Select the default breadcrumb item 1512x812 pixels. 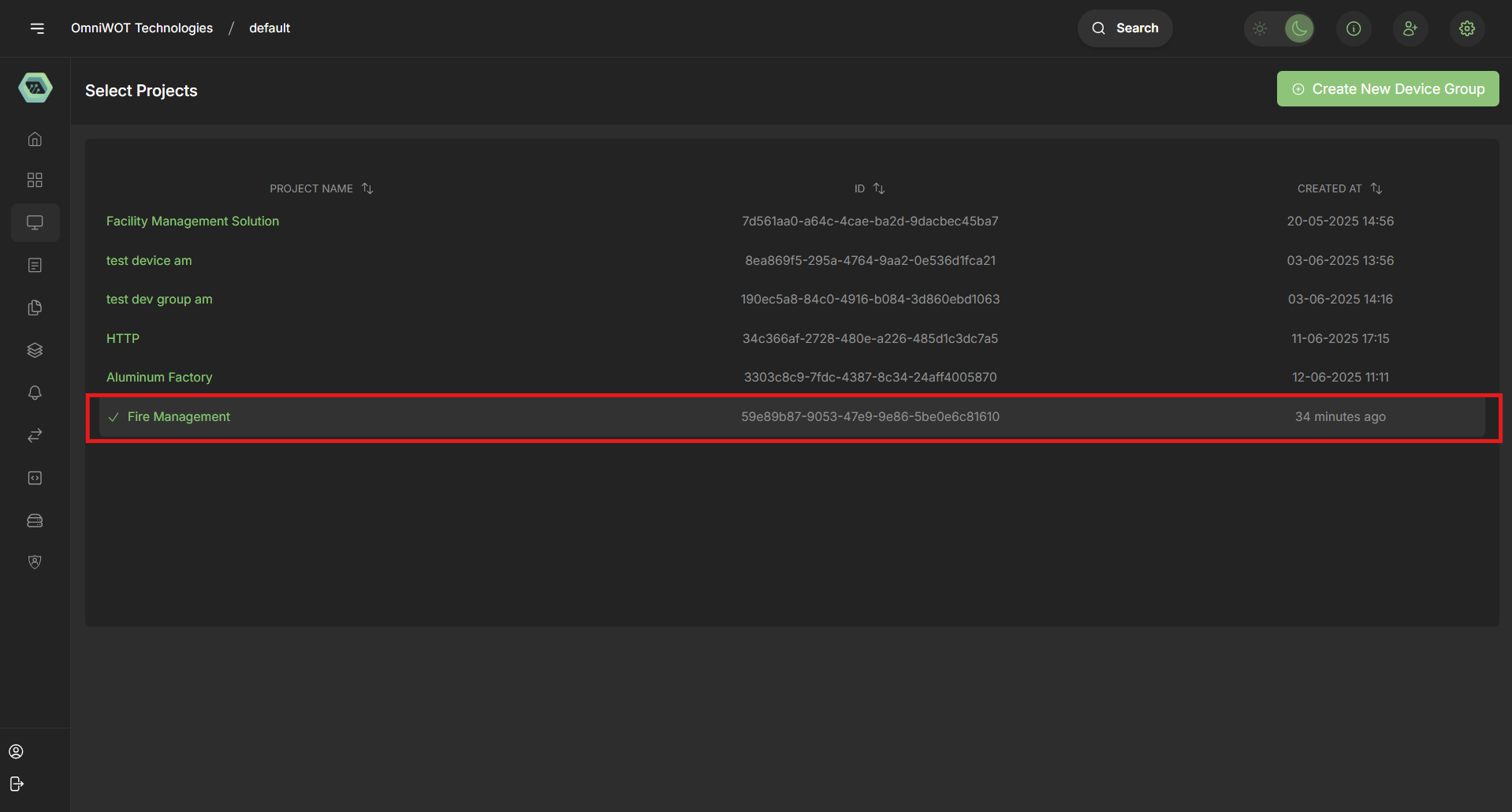[x=269, y=28]
